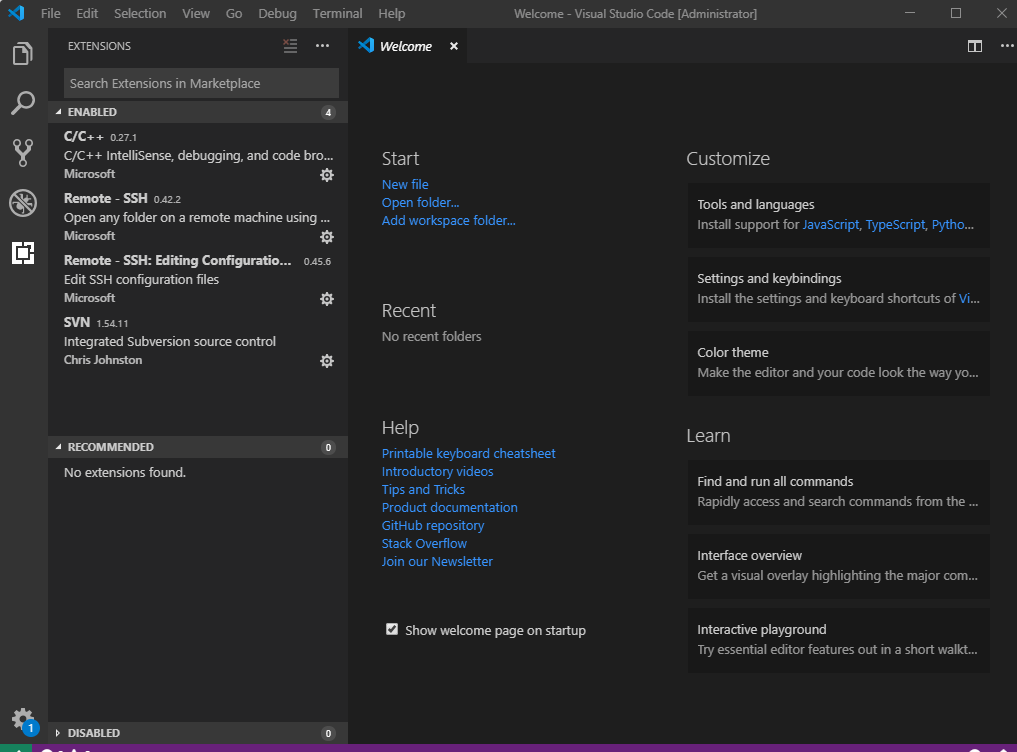This screenshot has width=1017, height=752.
Task: Click the JavaScript link under Tools and languages
Action: coord(830,224)
